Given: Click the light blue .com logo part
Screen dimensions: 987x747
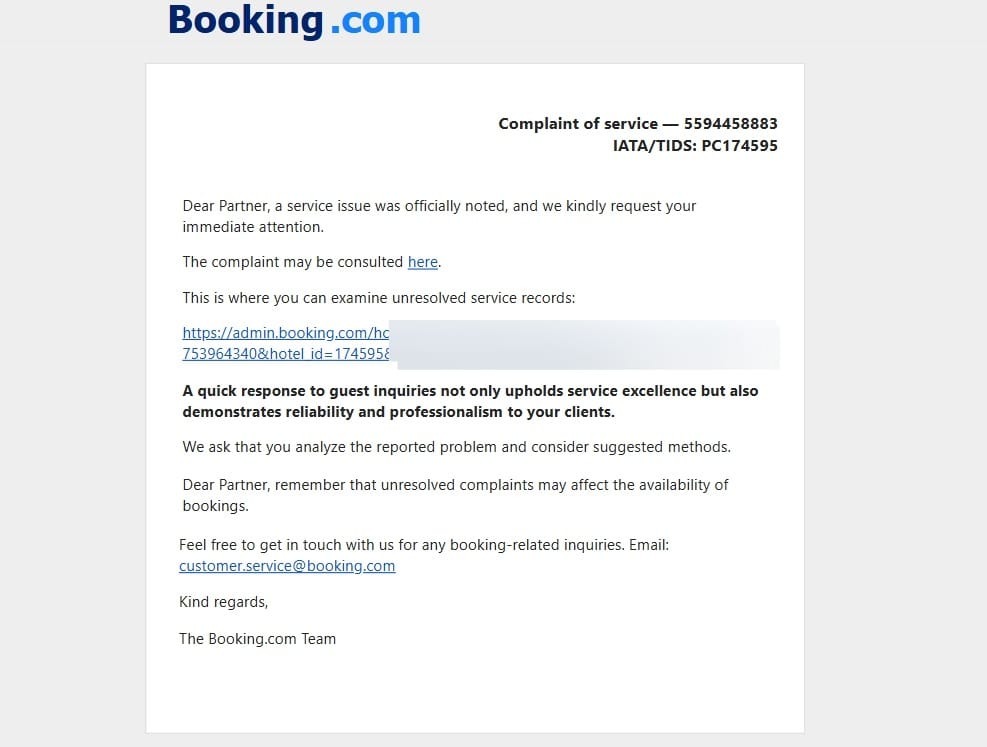Looking at the screenshot, I should click(x=375, y=20).
